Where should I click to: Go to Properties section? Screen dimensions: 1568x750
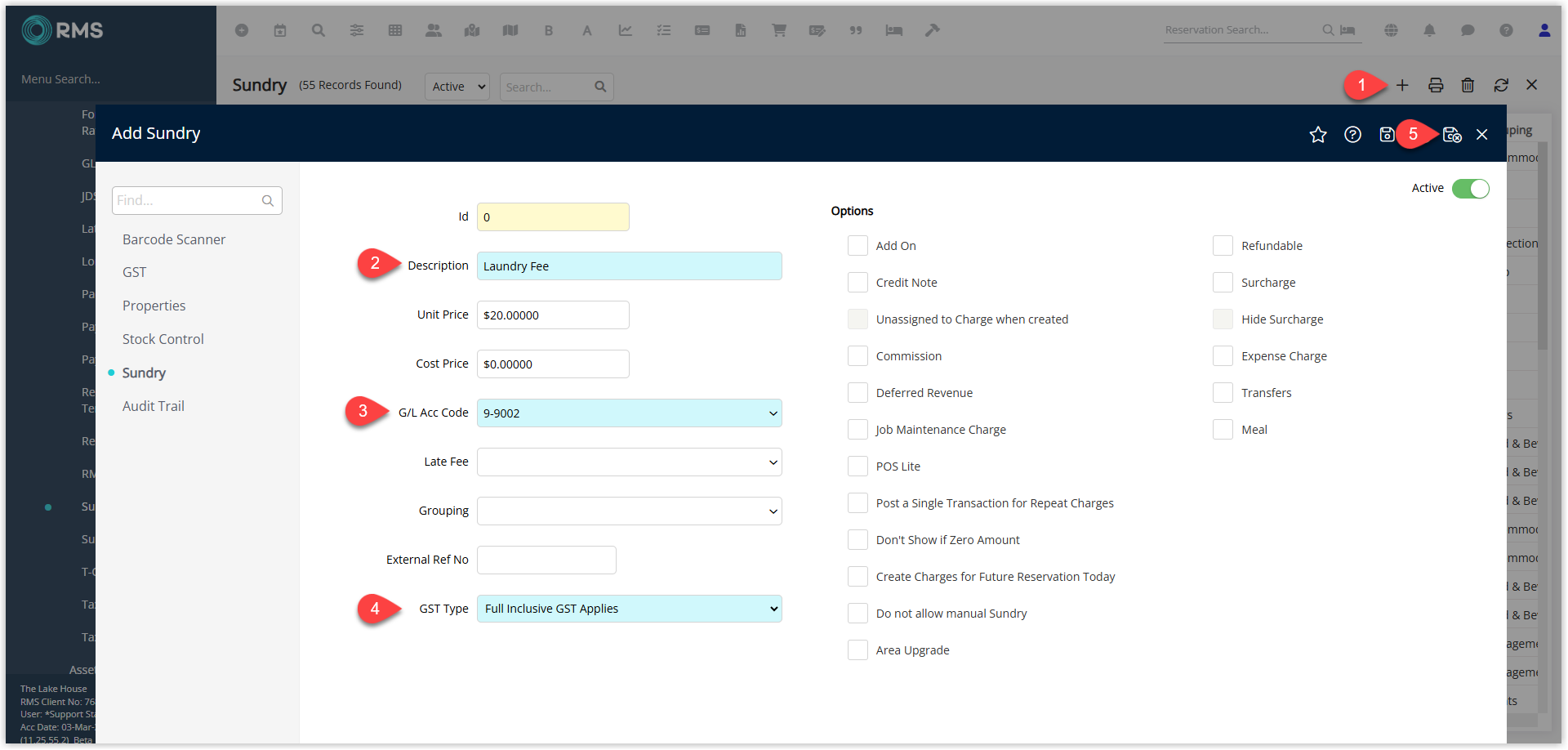pyautogui.click(x=154, y=306)
